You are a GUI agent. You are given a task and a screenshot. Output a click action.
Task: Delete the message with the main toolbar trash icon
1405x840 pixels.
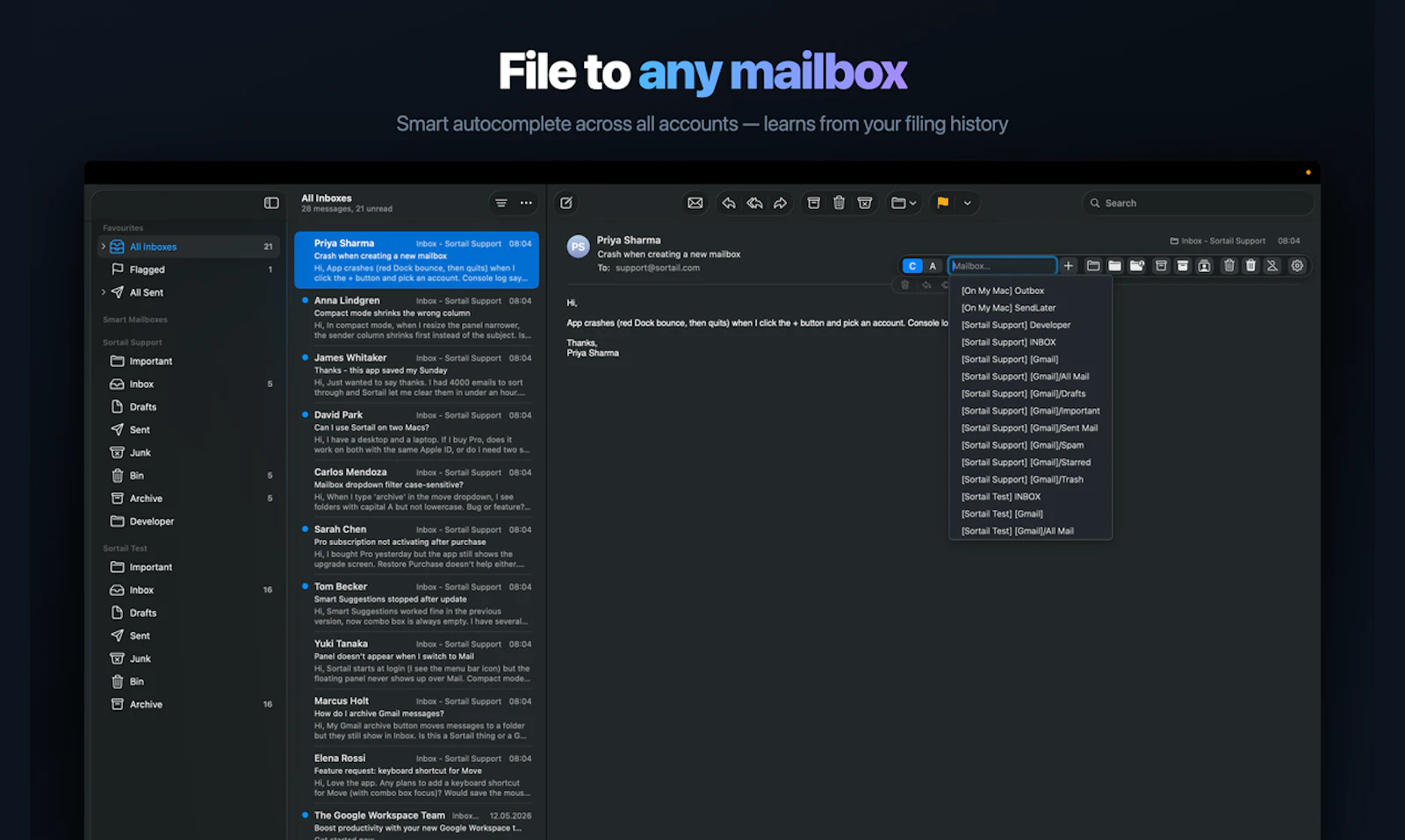[x=839, y=203]
